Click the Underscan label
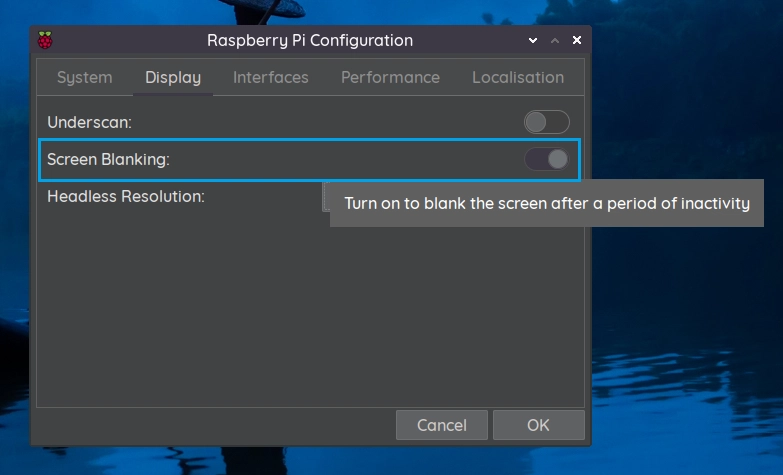The height and width of the screenshot is (475, 783). click(89, 122)
